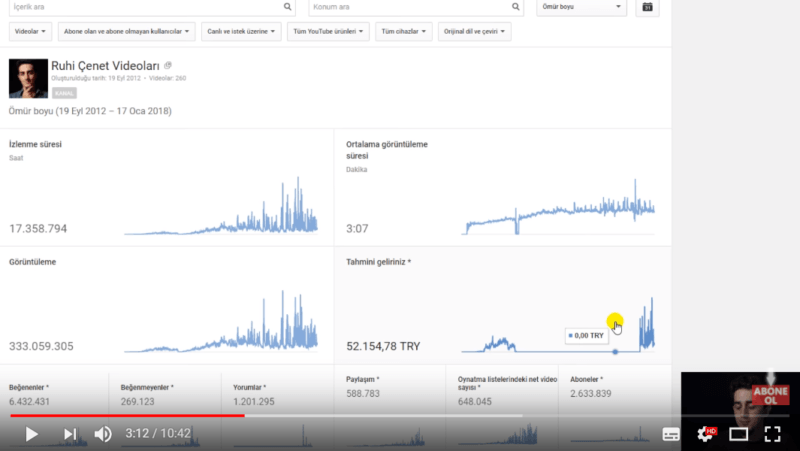Click the Ruhi Çenet channel avatar

click(27, 78)
